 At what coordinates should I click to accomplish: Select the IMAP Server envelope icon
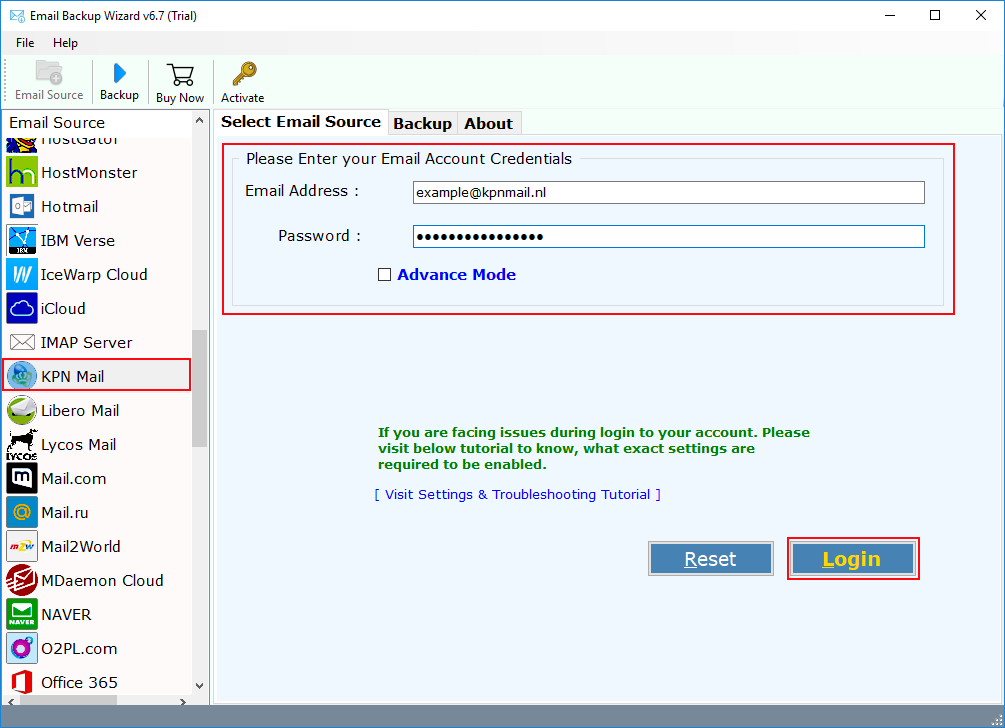click(22, 342)
